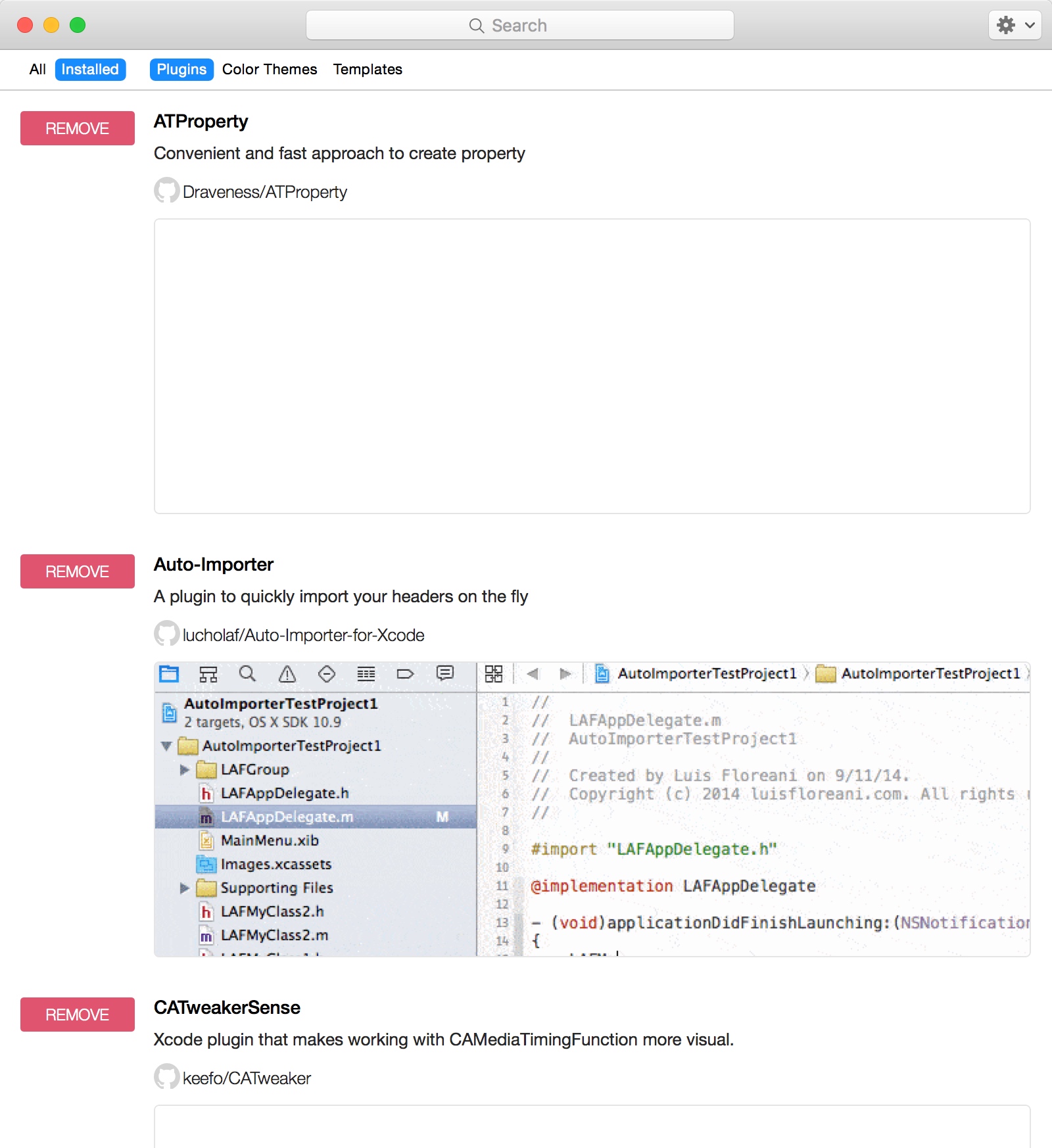Open the lucholaf/Auto-Importer-for-Xcode GitHub link

click(x=303, y=635)
